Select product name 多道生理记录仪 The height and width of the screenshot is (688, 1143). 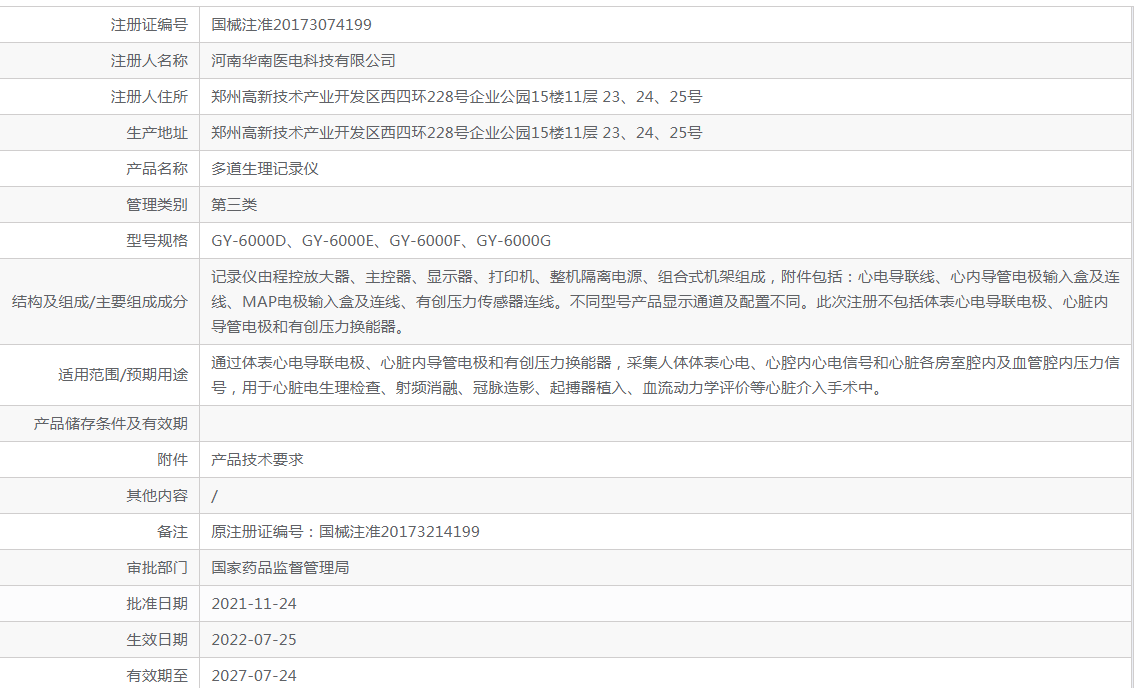tap(265, 168)
